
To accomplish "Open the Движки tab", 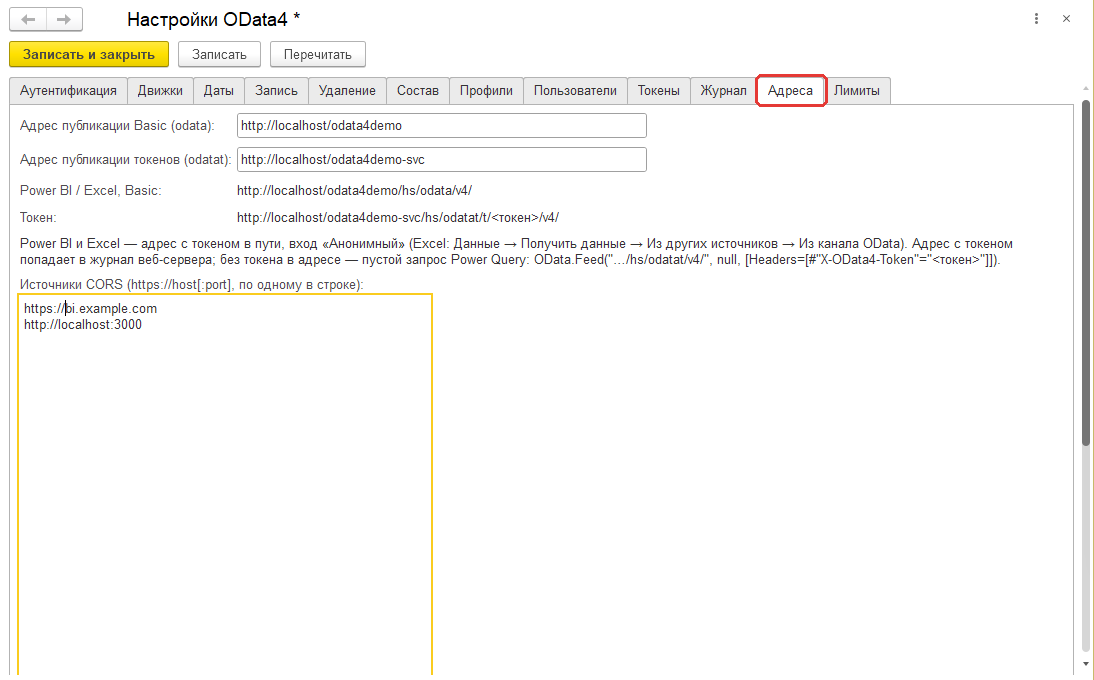I will click(x=160, y=91).
